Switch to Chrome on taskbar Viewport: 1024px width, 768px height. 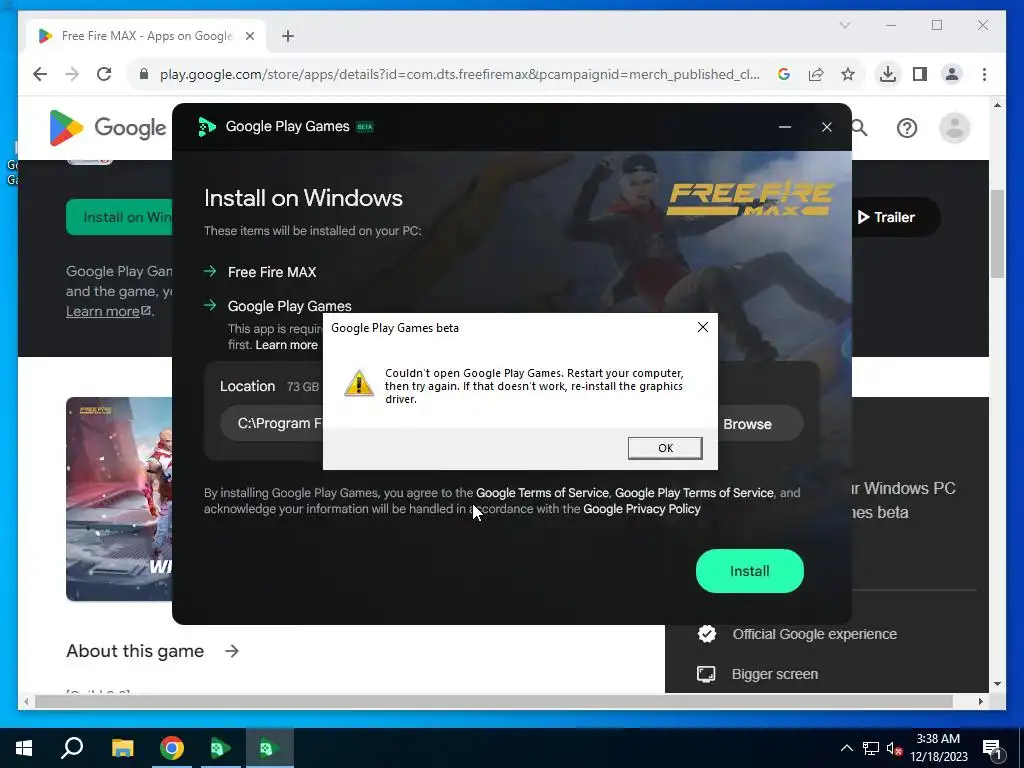tap(172, 748)
